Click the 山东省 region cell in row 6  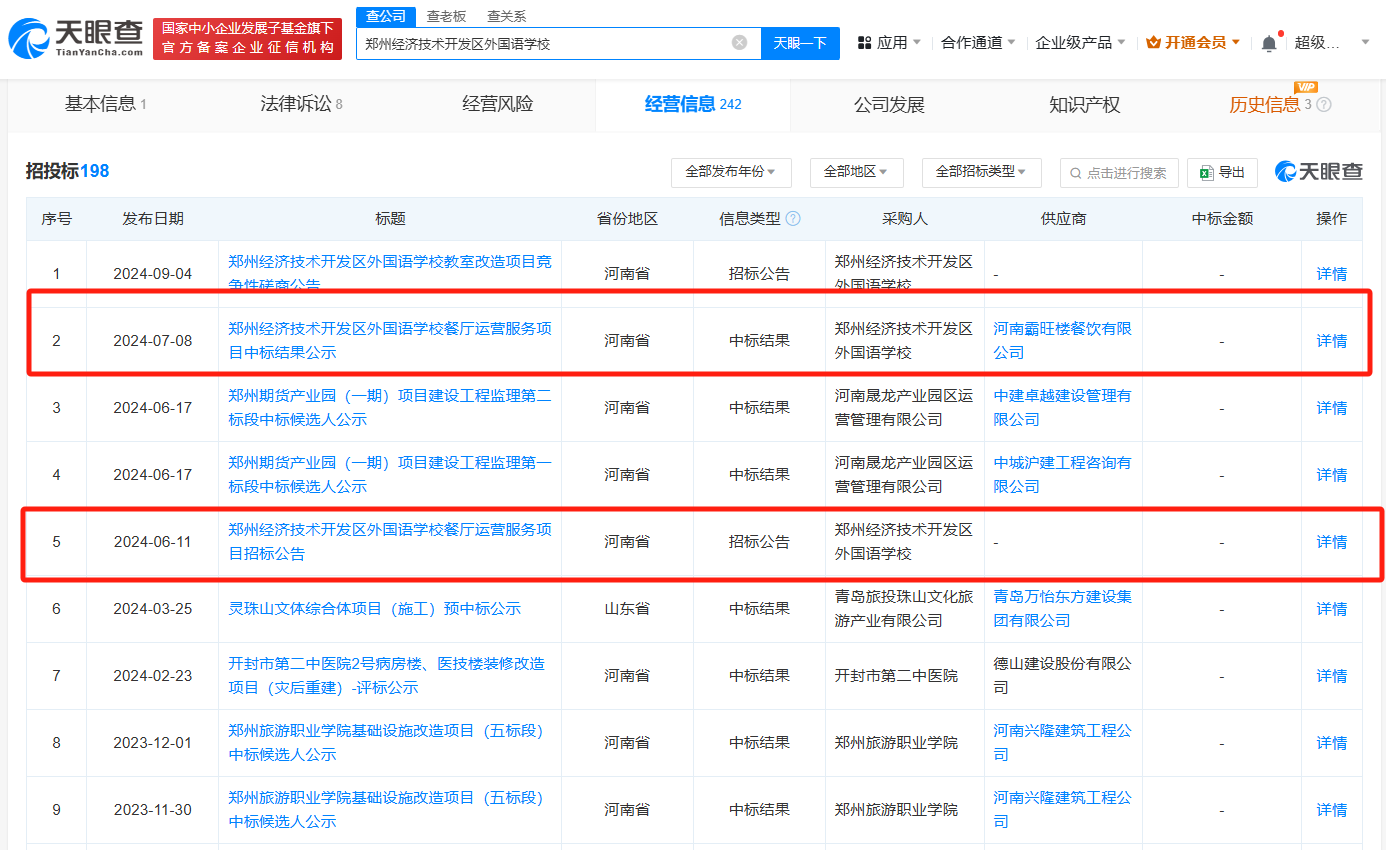tap(627, 608)
